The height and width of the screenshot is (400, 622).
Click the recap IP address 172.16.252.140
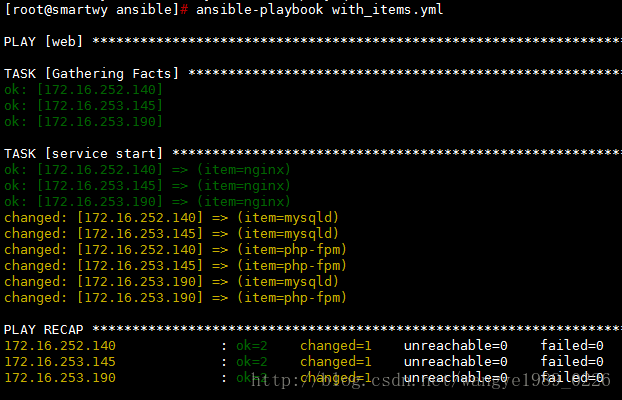pos(60,345)
